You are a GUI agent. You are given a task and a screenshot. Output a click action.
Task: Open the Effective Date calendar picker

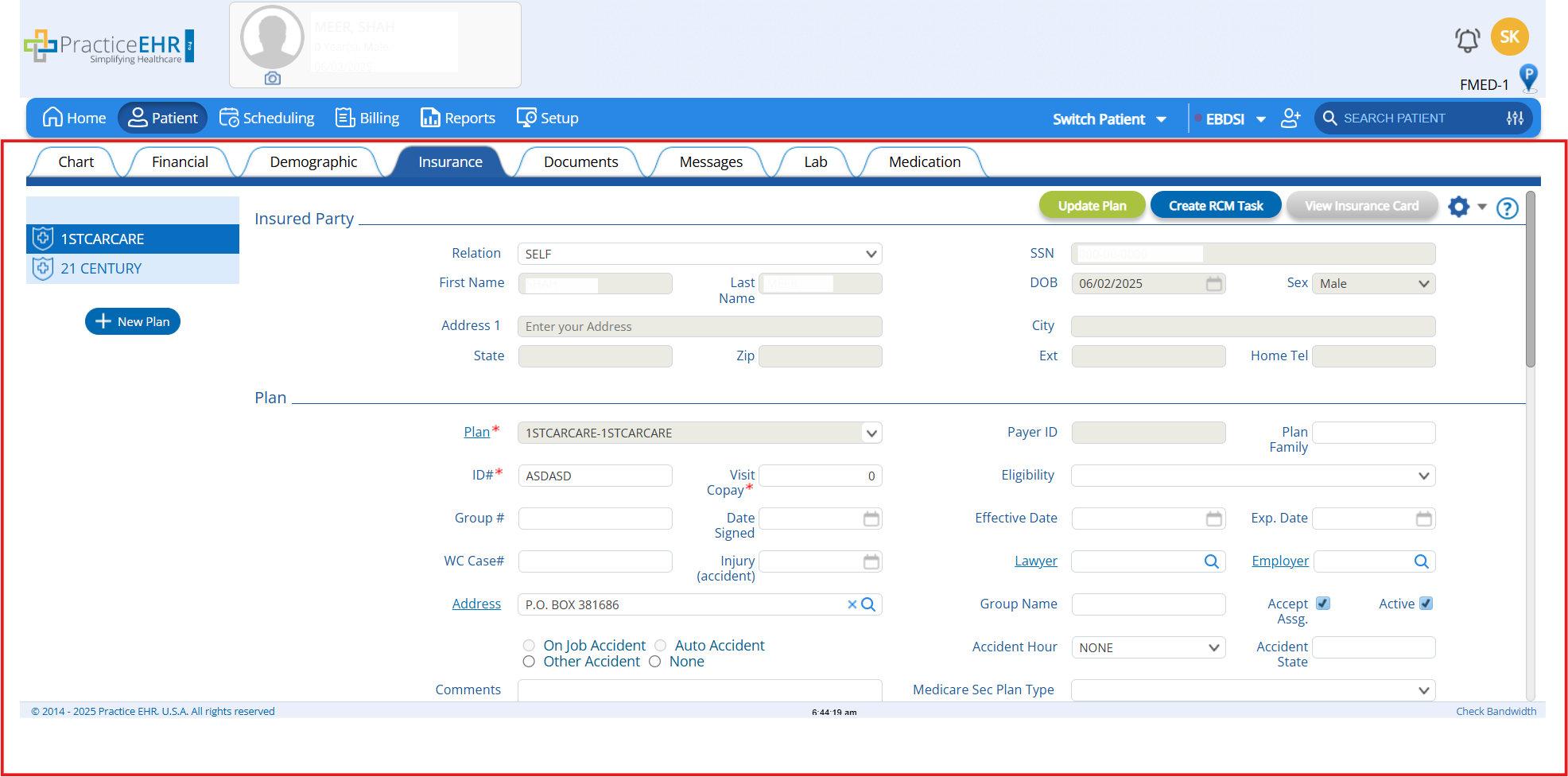(x=1213, y=519)
